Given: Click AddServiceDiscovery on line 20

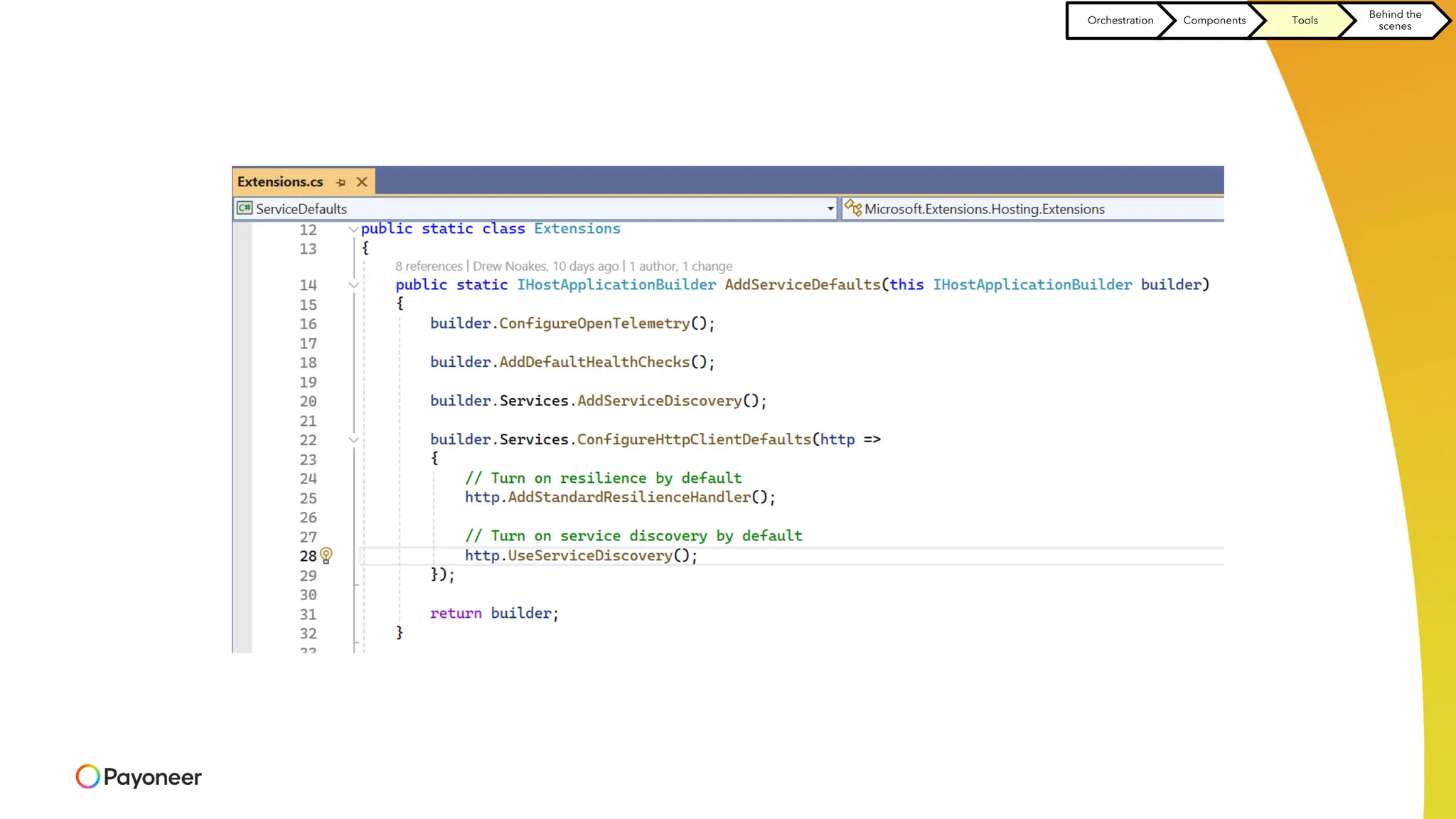Looking at the screenshot, I should (x=660, y=401).
